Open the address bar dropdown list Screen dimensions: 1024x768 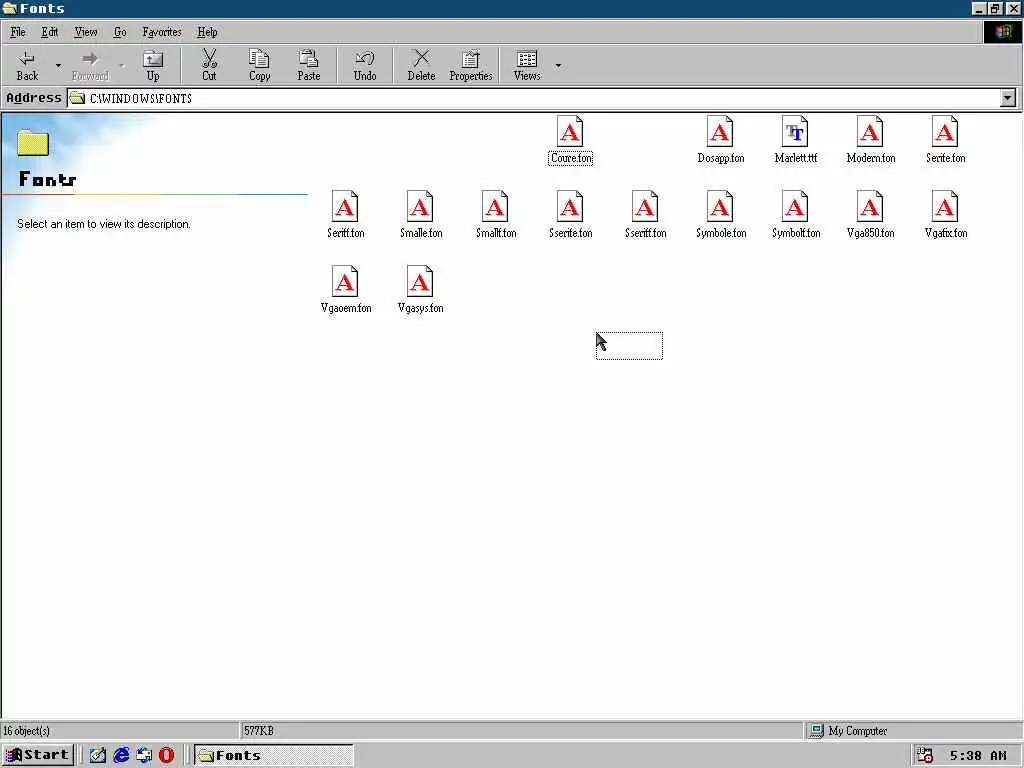click(x=1008, y=99)
